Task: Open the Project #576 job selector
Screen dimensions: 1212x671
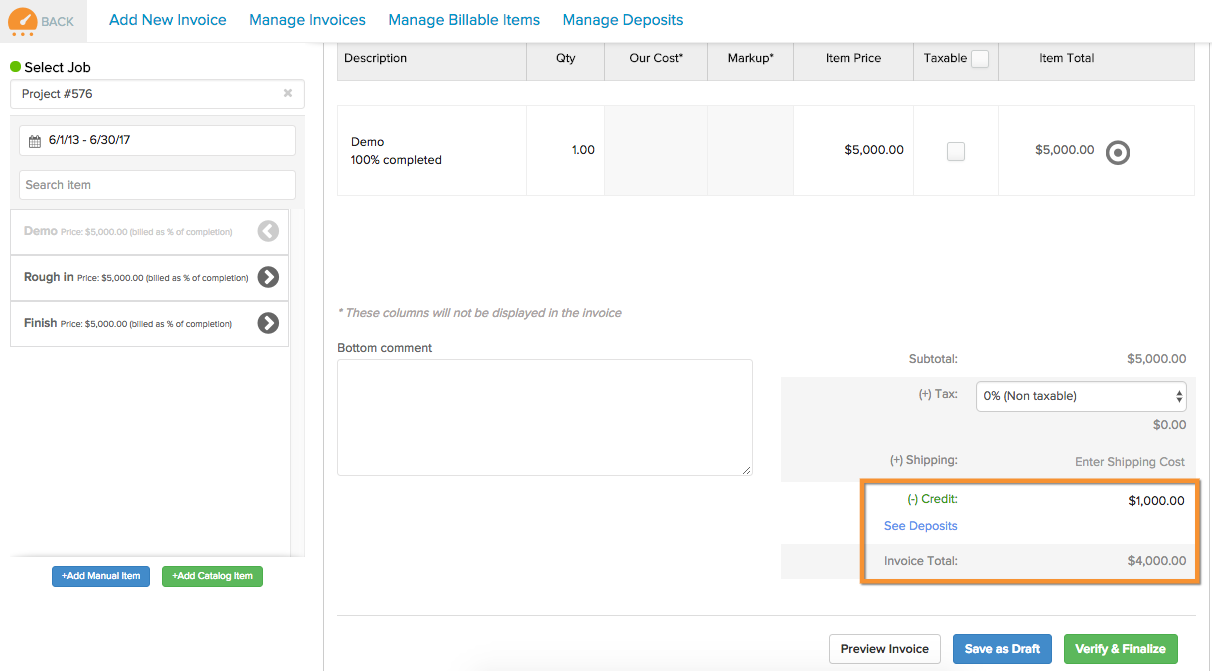Action: click(x=157, y=94)
